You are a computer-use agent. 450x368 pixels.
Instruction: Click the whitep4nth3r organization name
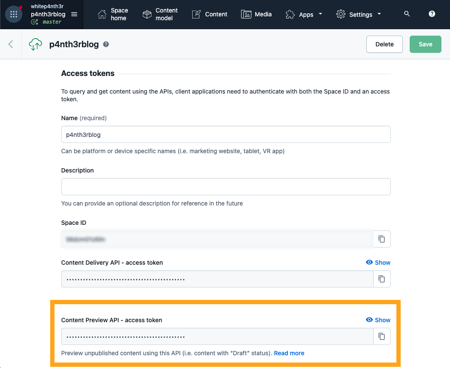(x=47, y=6)
